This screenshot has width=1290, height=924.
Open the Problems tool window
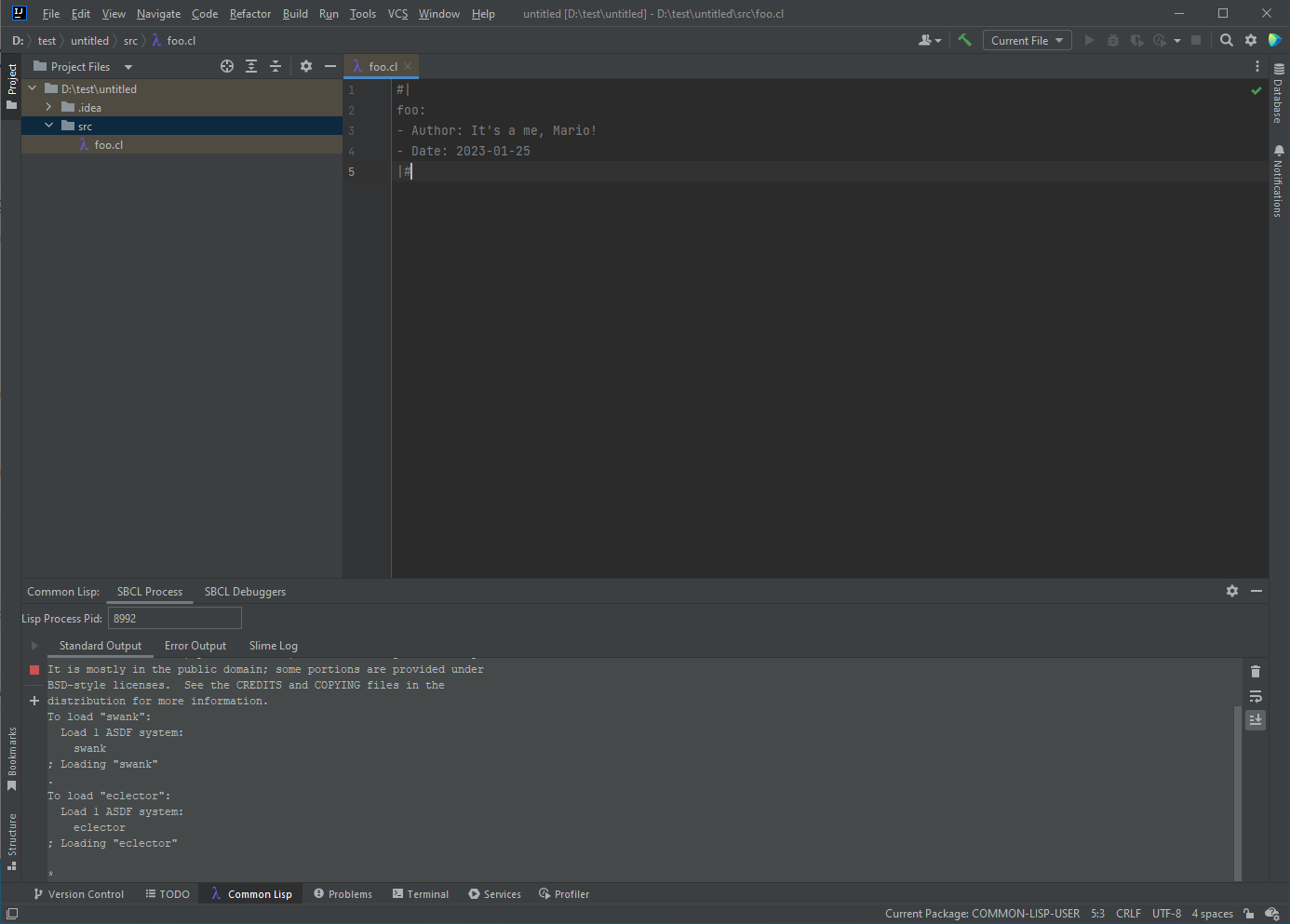pos(343,894)
